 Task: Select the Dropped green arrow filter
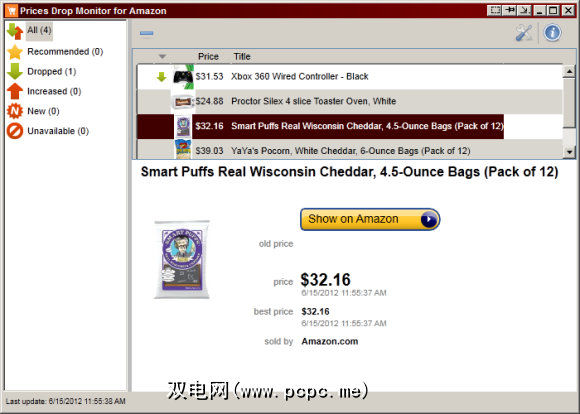point(42,71)
